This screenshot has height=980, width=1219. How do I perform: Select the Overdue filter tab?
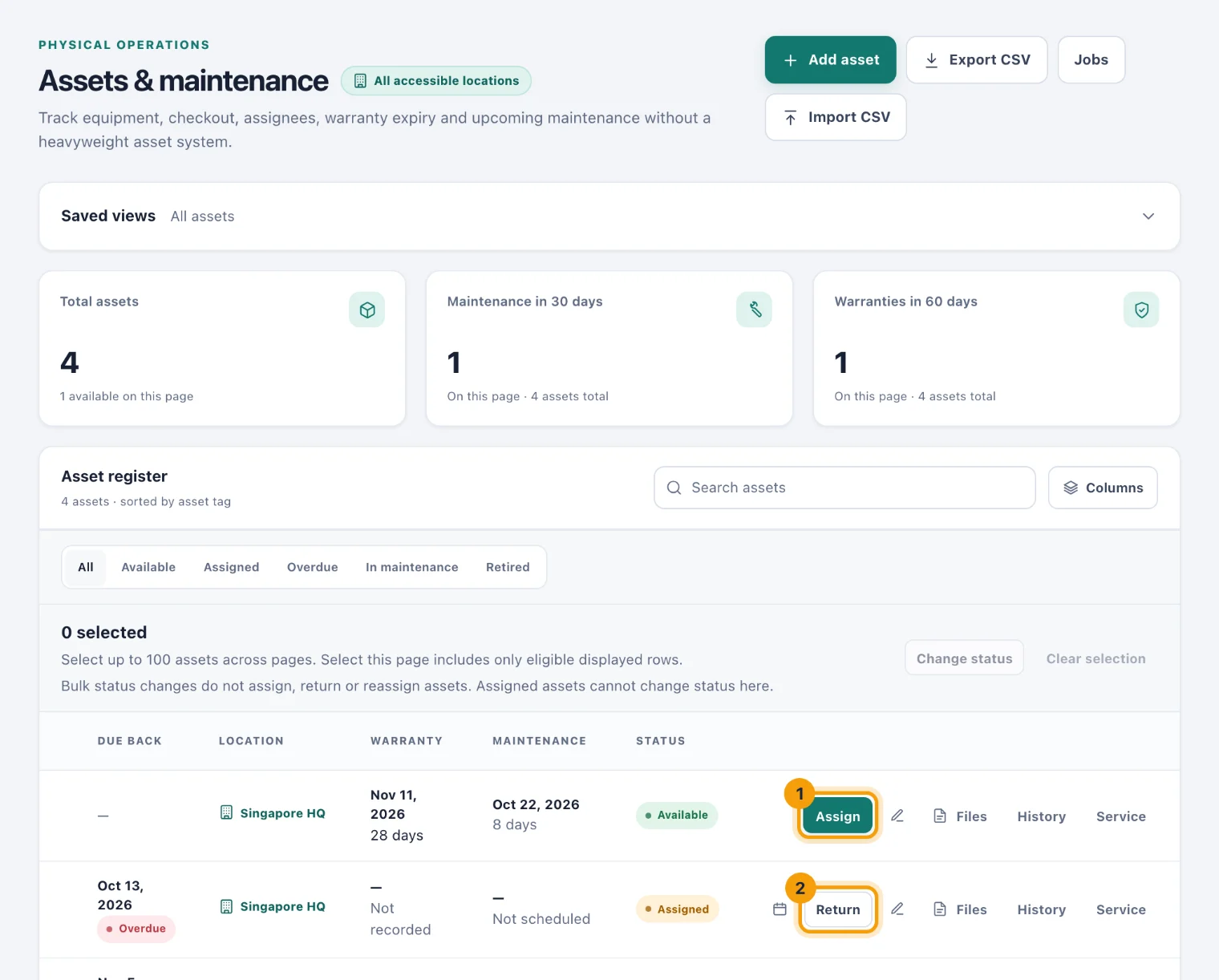click(313, 567)
